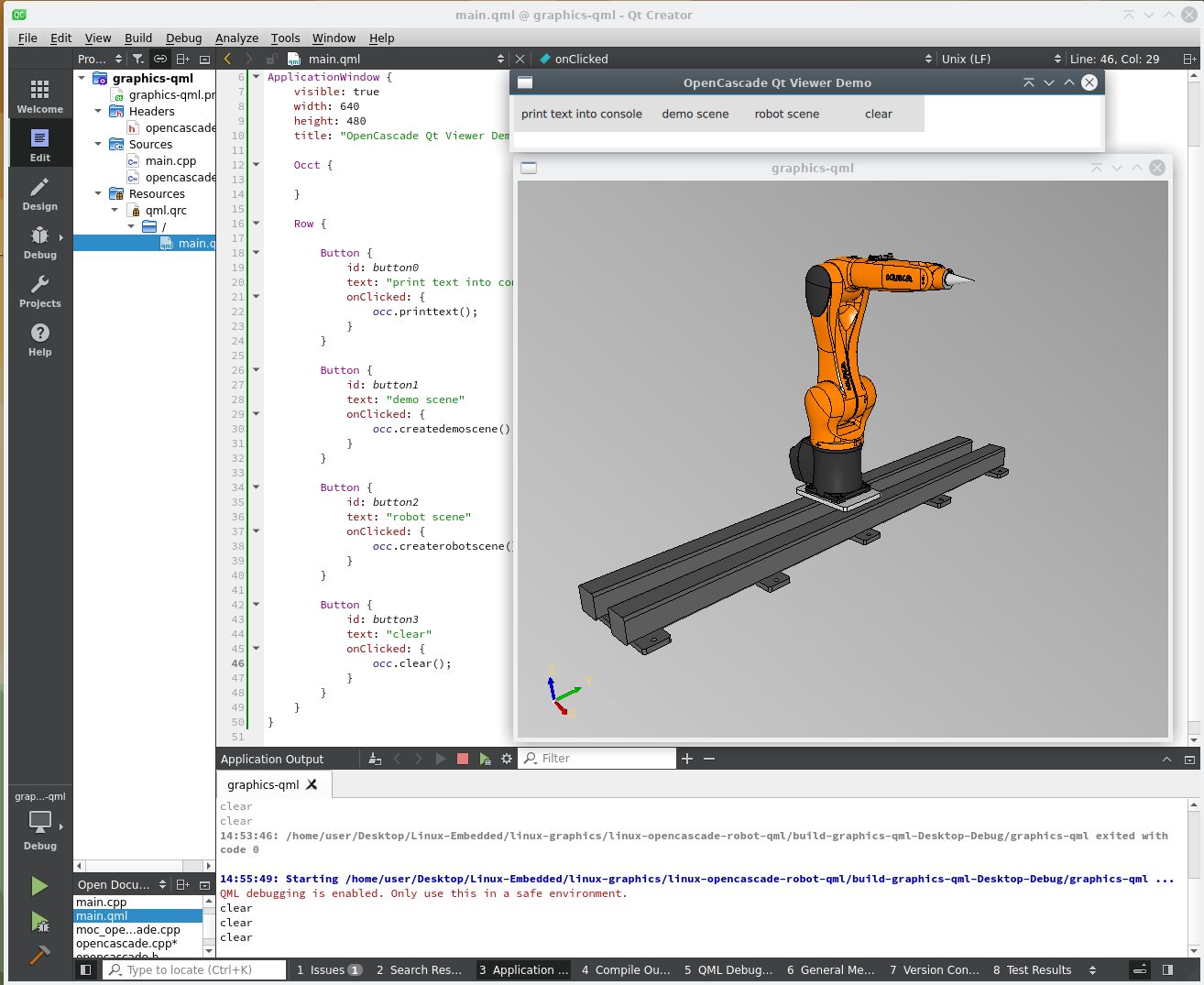Click the Projects panel horizontal scrollbar
The width and height of the screenshot is (1204, 985).
click(144, 865)
